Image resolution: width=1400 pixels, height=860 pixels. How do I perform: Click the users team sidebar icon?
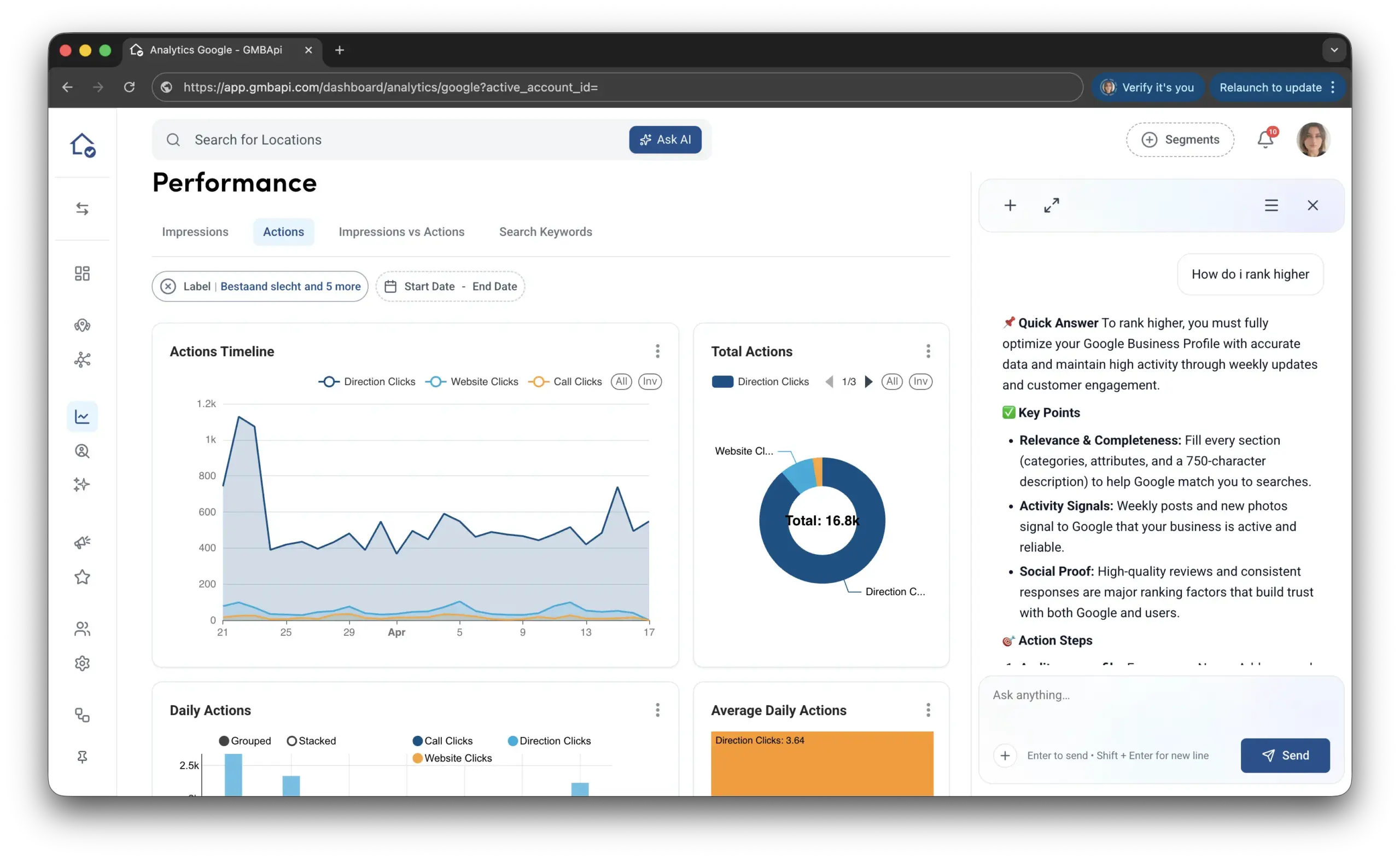83,629
